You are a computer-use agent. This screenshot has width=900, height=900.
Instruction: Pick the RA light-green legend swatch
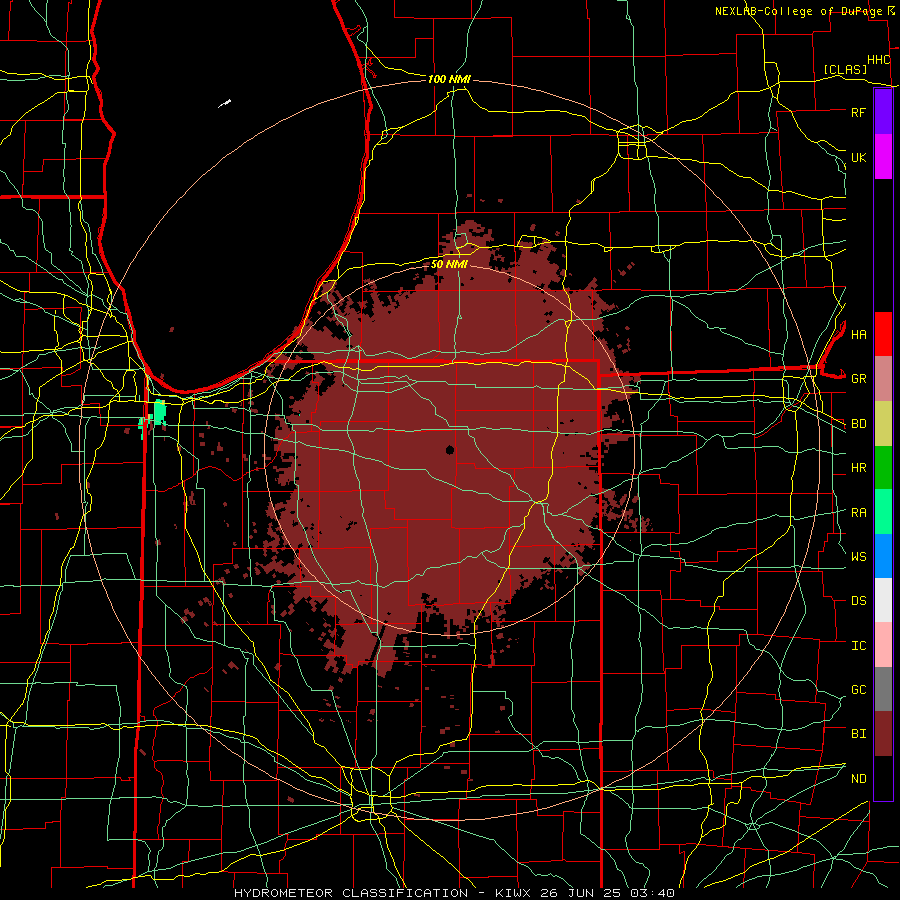(883, 512)
